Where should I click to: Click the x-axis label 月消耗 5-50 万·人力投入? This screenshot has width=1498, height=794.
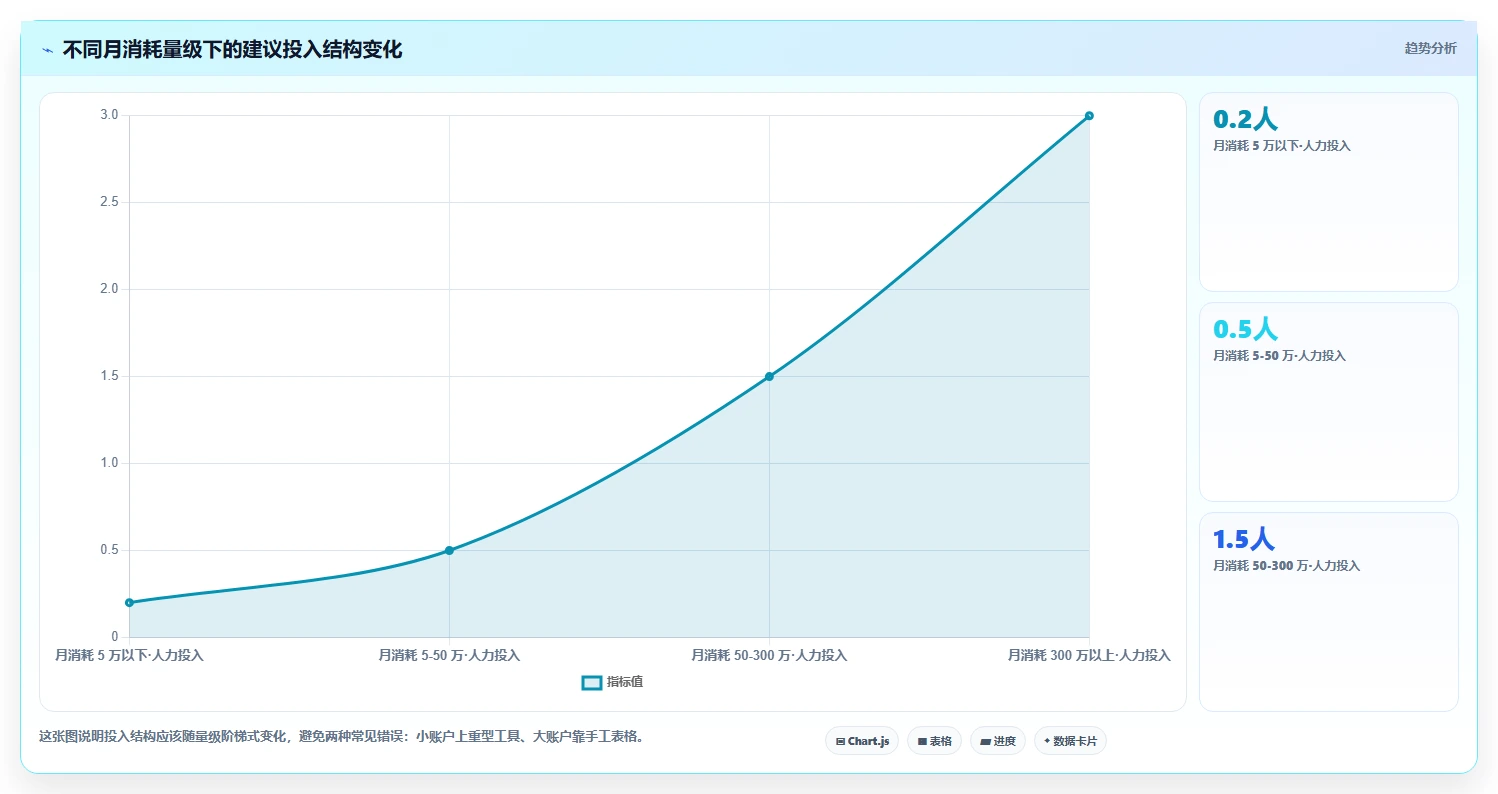click(449, 655)
